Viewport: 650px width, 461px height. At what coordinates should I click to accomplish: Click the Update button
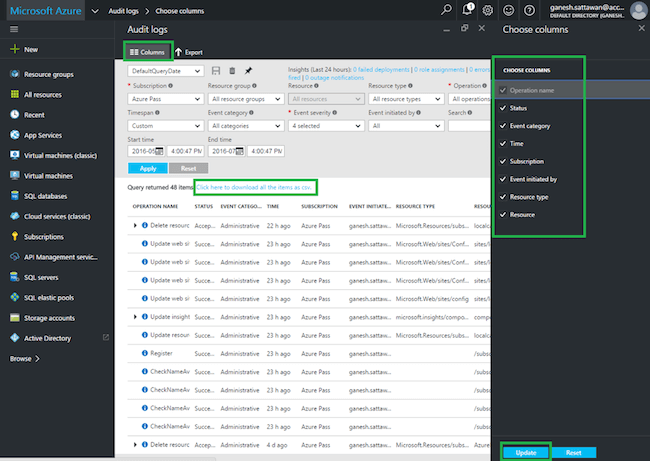tap(525, 453)
